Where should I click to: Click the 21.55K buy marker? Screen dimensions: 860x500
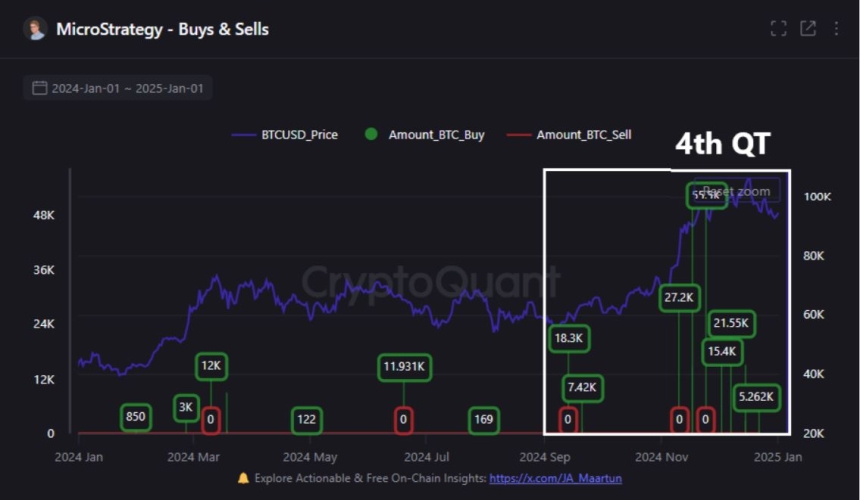click(731, 323)
